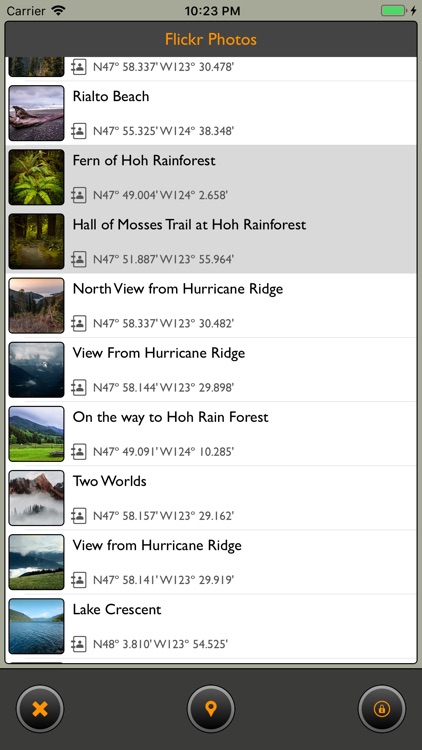Screen dimensions: 422x750
Task: Tap coordinates N47° 55.325' W124° 38.348'
Action: pos(163,131)
